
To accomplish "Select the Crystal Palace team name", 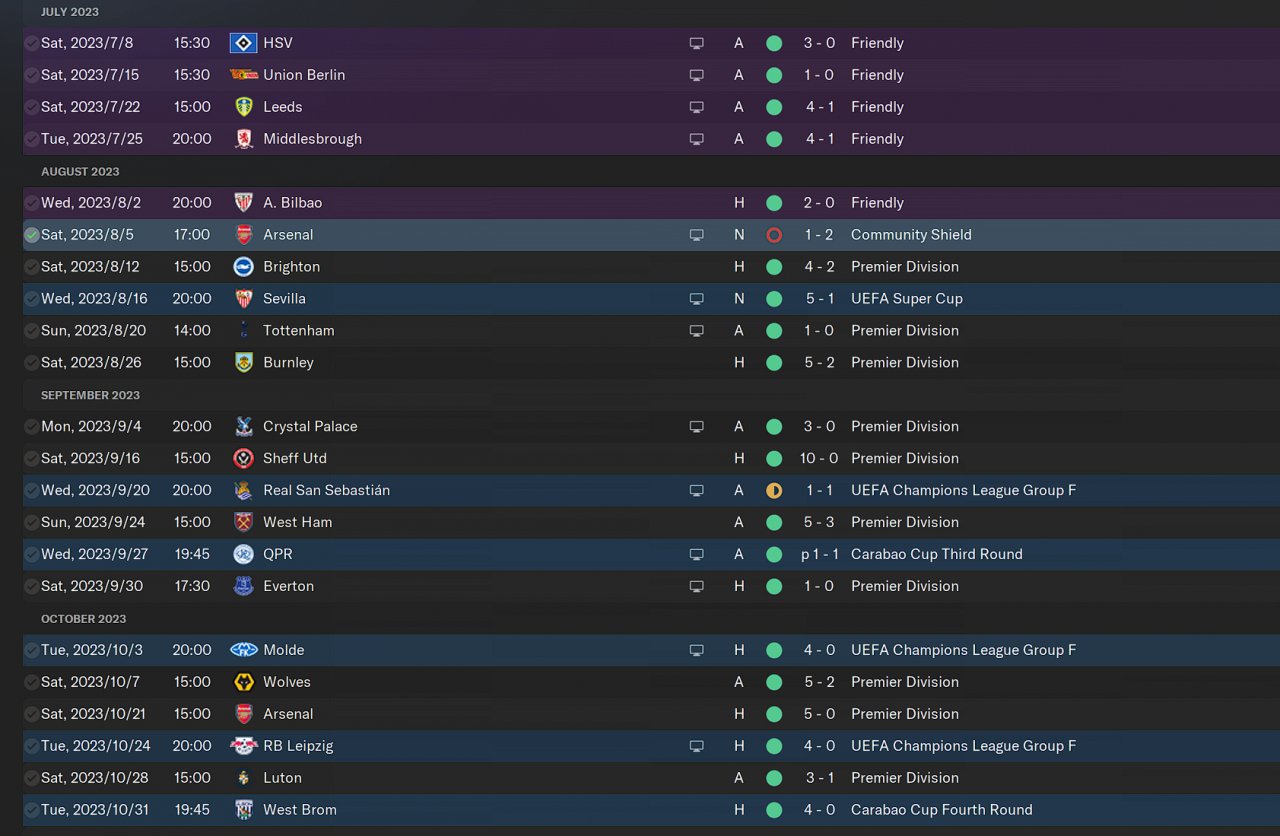I will click(x=310, y=426).
